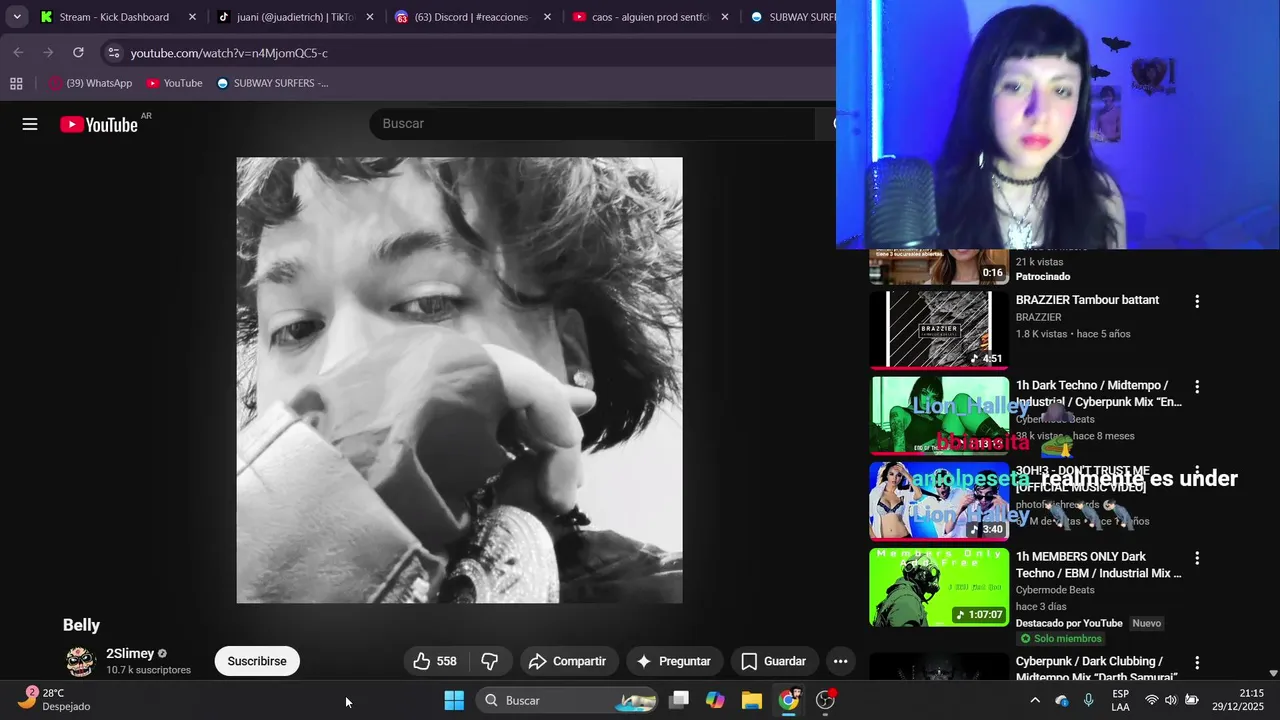1280x720 pixels.
Task: Reload the current page
Action: coord(78,52)
